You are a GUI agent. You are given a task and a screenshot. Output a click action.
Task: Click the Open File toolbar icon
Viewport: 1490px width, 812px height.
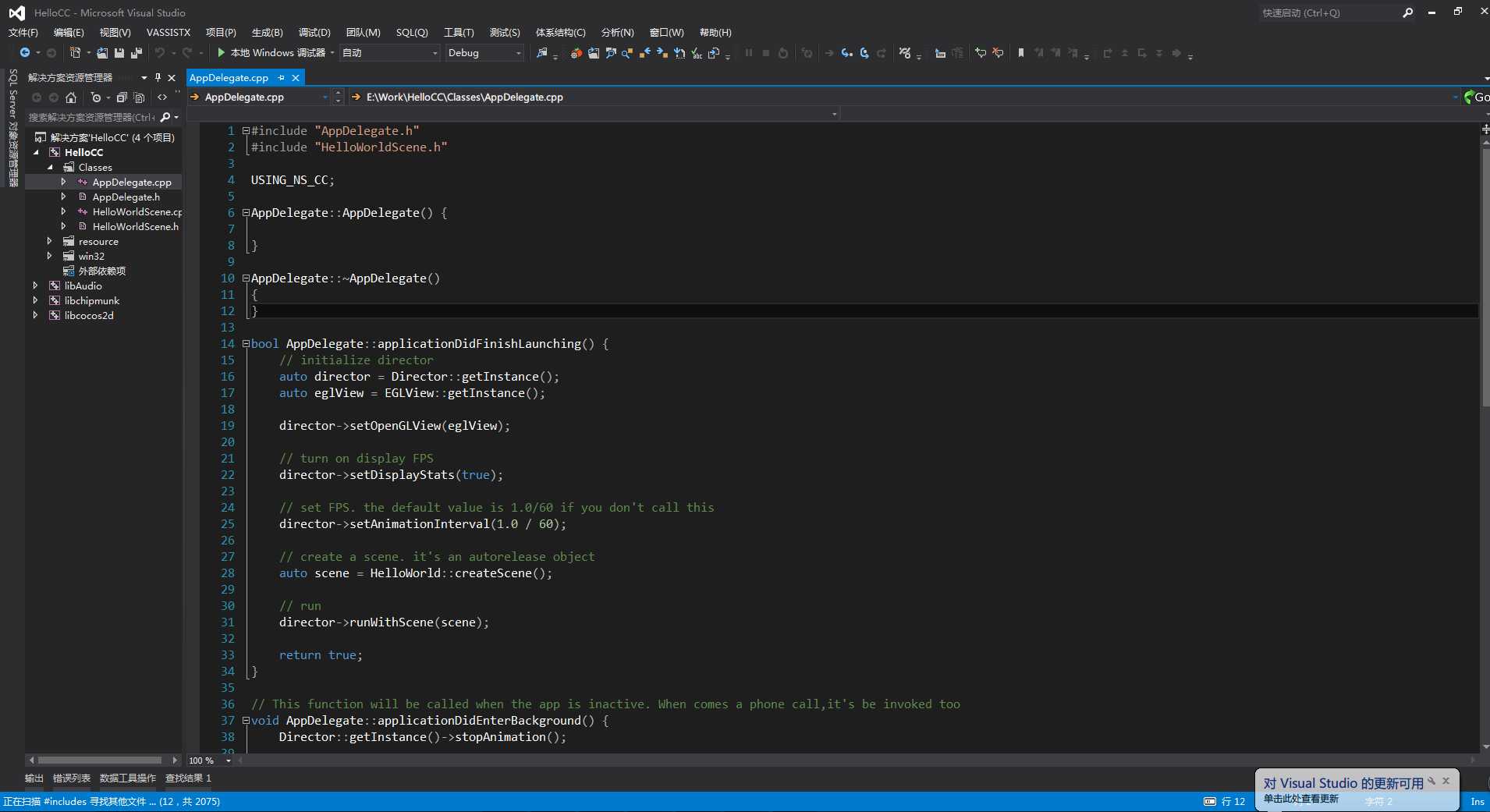[102, 53]
